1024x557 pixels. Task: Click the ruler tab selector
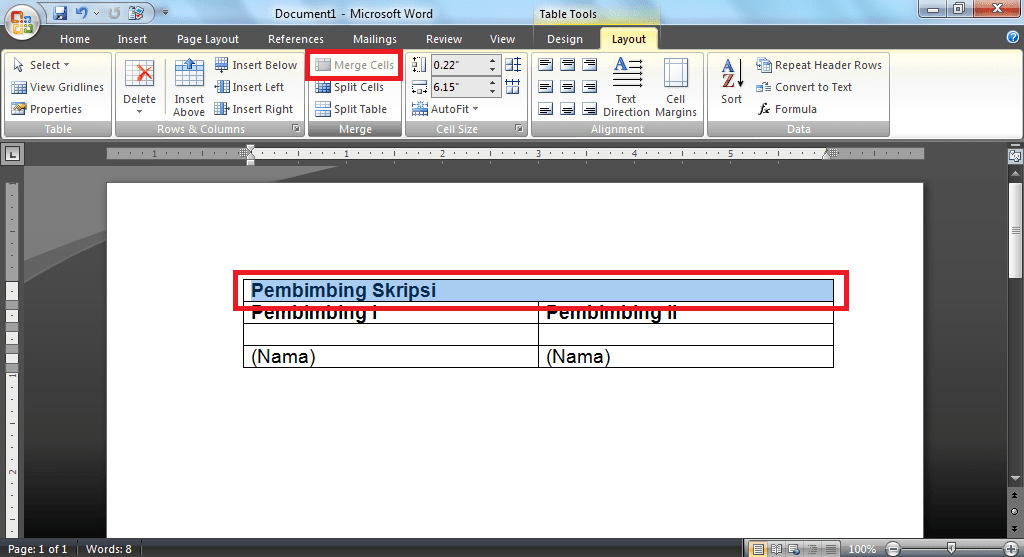tap(12, 154)
